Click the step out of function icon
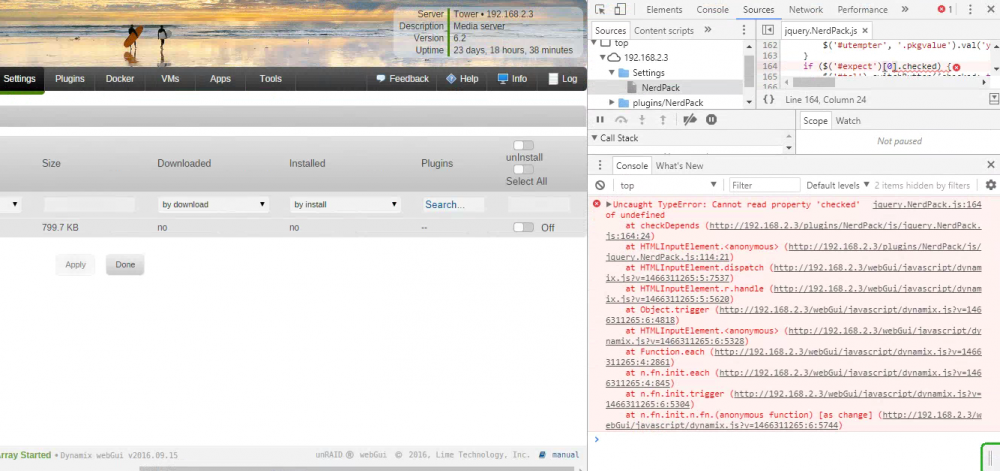This screenshot has height=471, width=1000. (x=663, y=120)
